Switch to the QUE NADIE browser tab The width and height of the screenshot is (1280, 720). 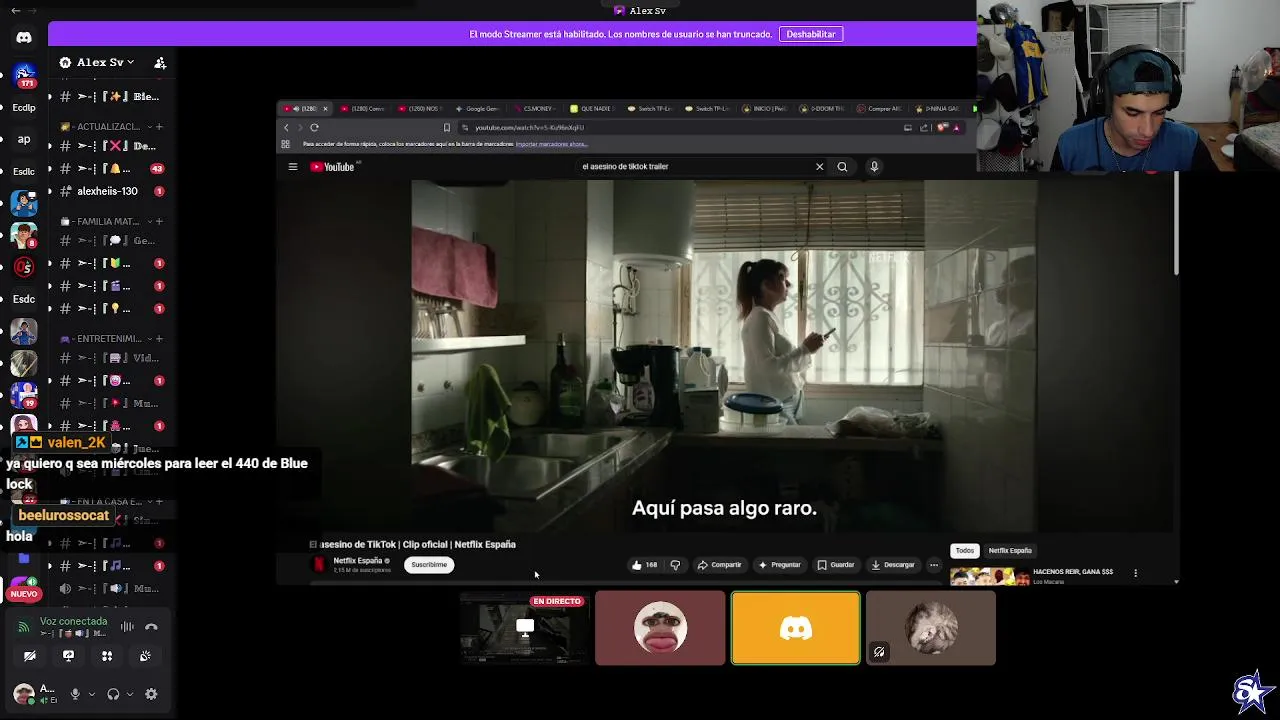[592, 108]
